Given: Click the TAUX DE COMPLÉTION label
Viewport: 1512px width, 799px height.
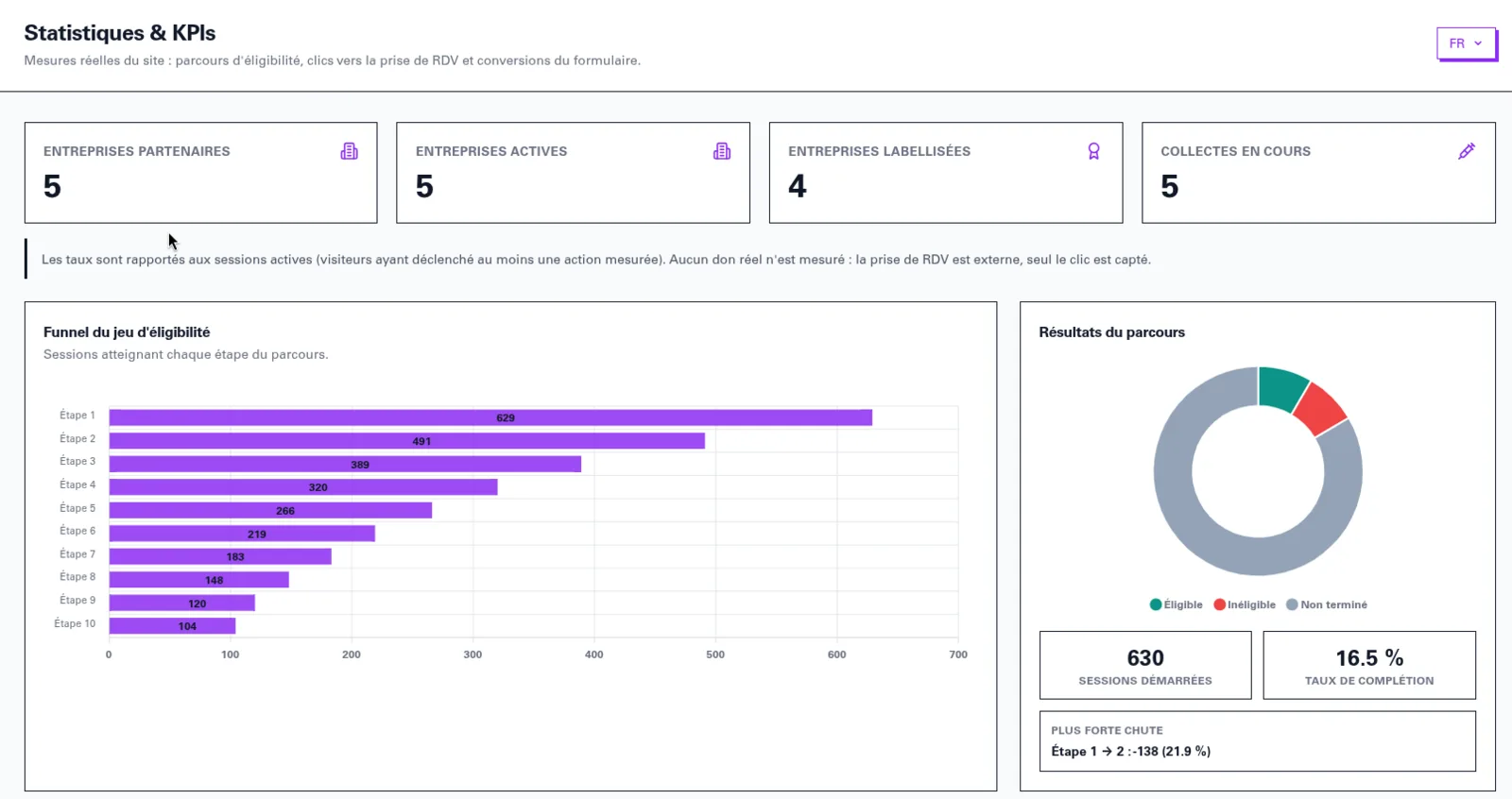Looking at the screenshot, I should (1369, 681).
